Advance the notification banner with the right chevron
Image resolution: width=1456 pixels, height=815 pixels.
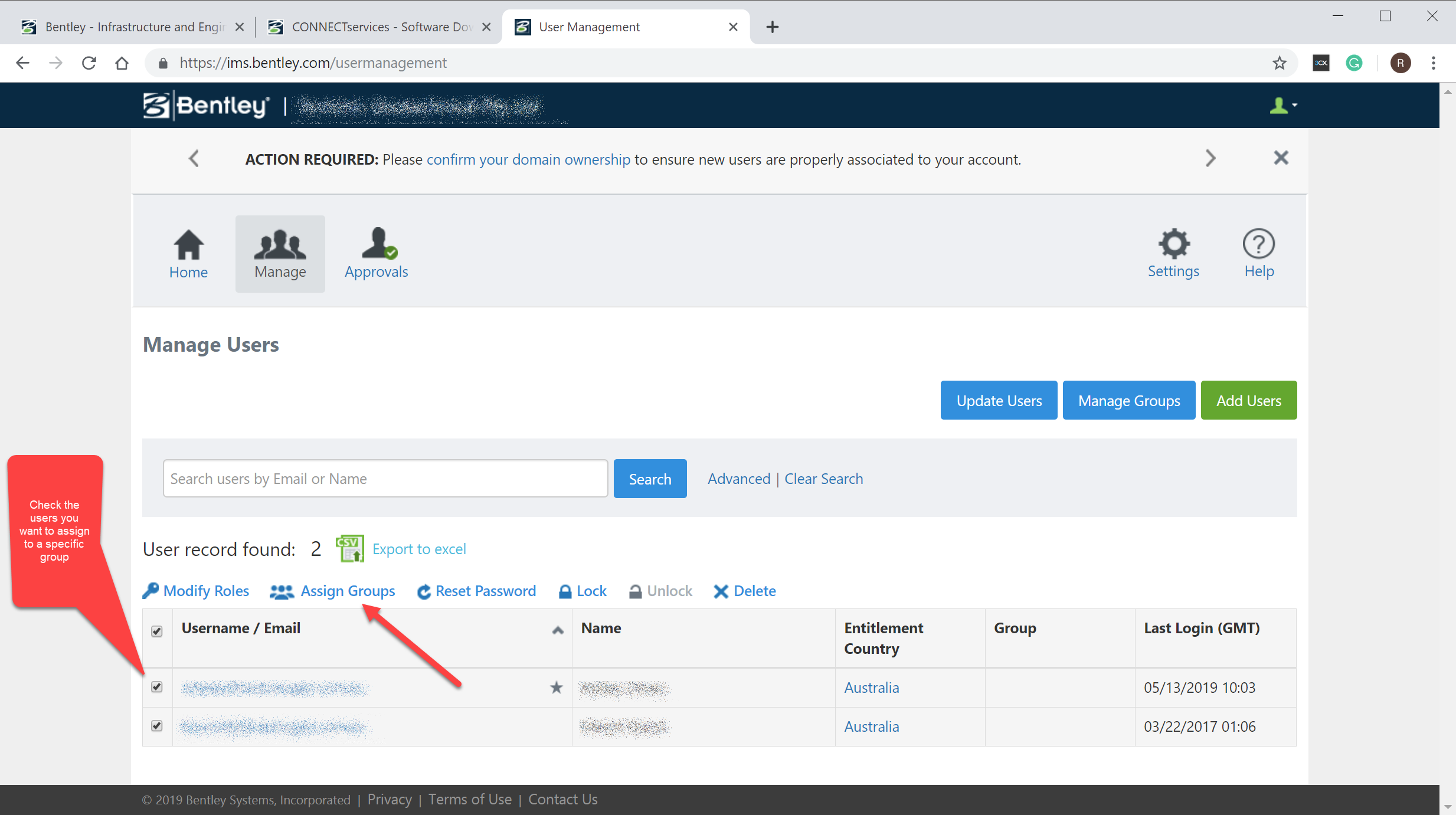coord(1210,158)
